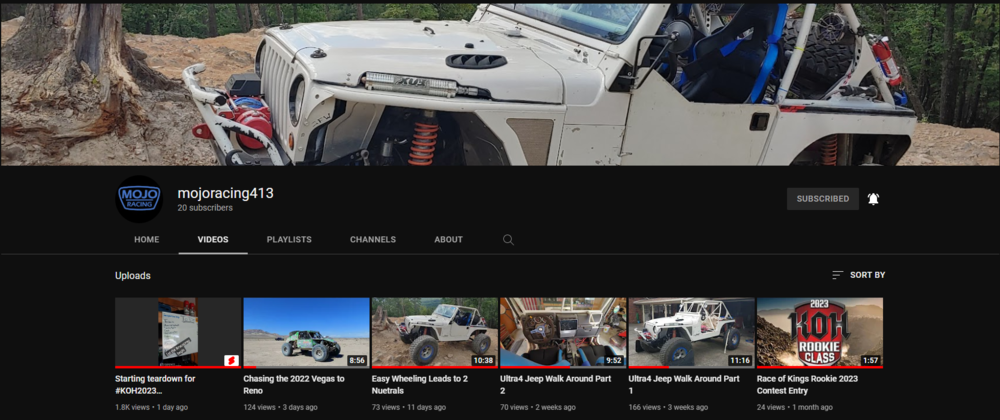Click '124 views • 3 days ago' text

click(280, 407)
